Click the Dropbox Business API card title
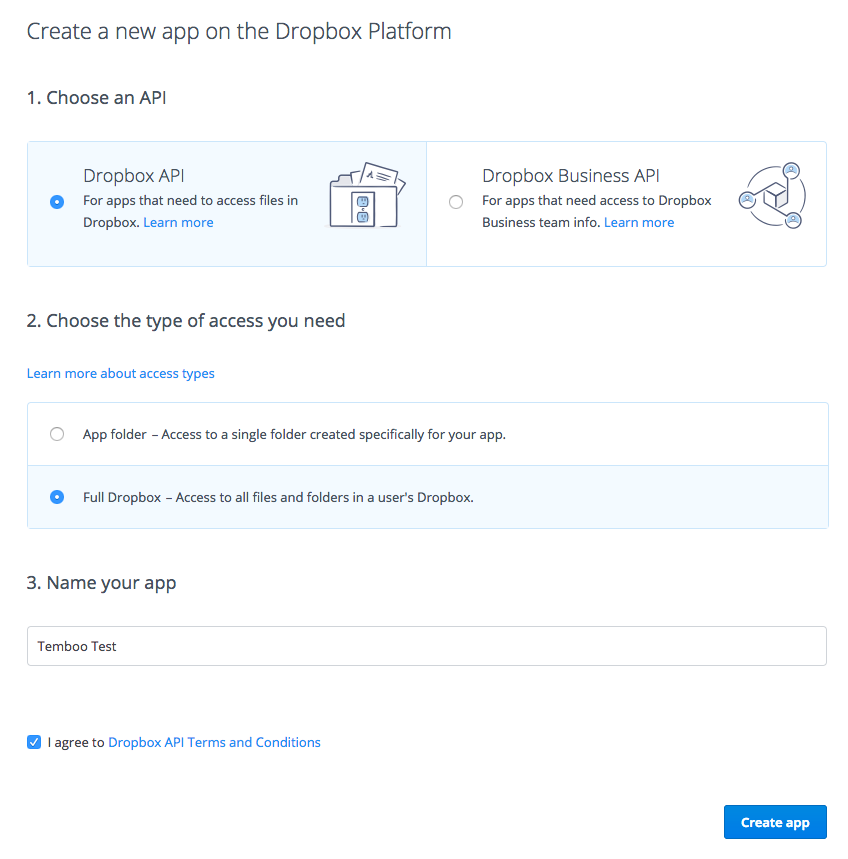This screenshot has width=848, height=859. pos(570,176)
